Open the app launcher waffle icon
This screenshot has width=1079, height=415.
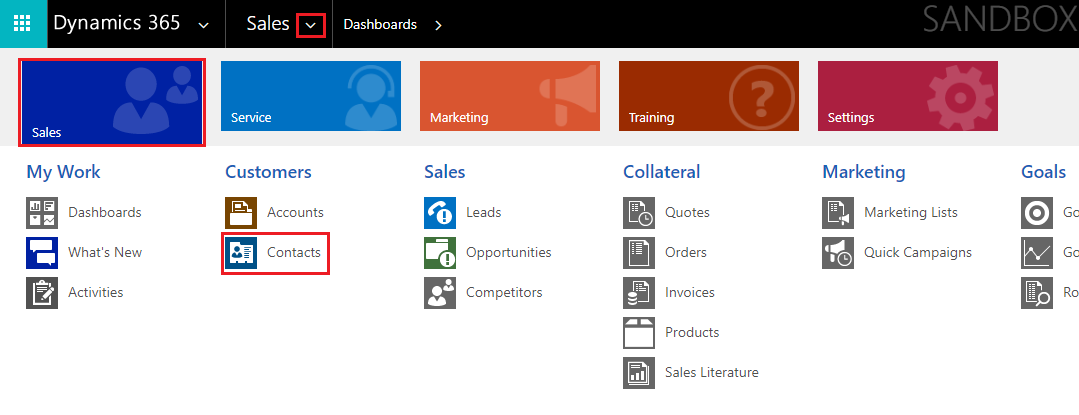point(23,24)
